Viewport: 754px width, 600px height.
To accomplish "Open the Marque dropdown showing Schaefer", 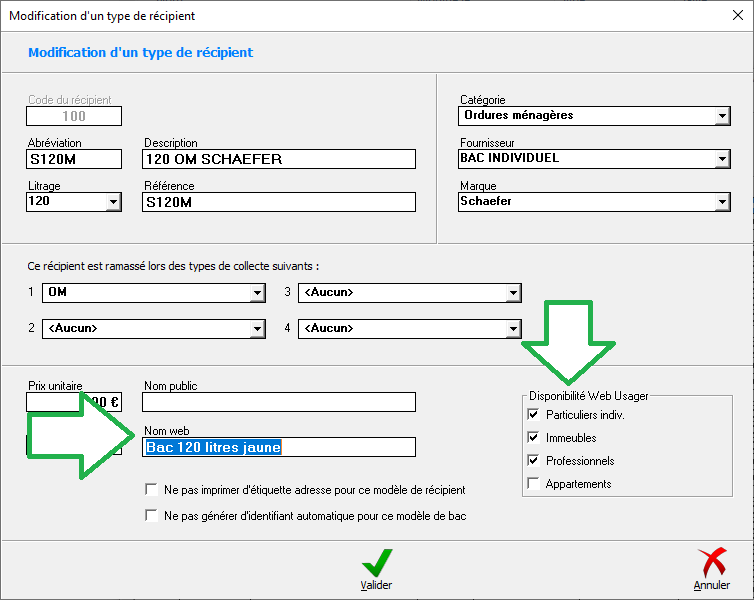I will [x=723, y=202].
